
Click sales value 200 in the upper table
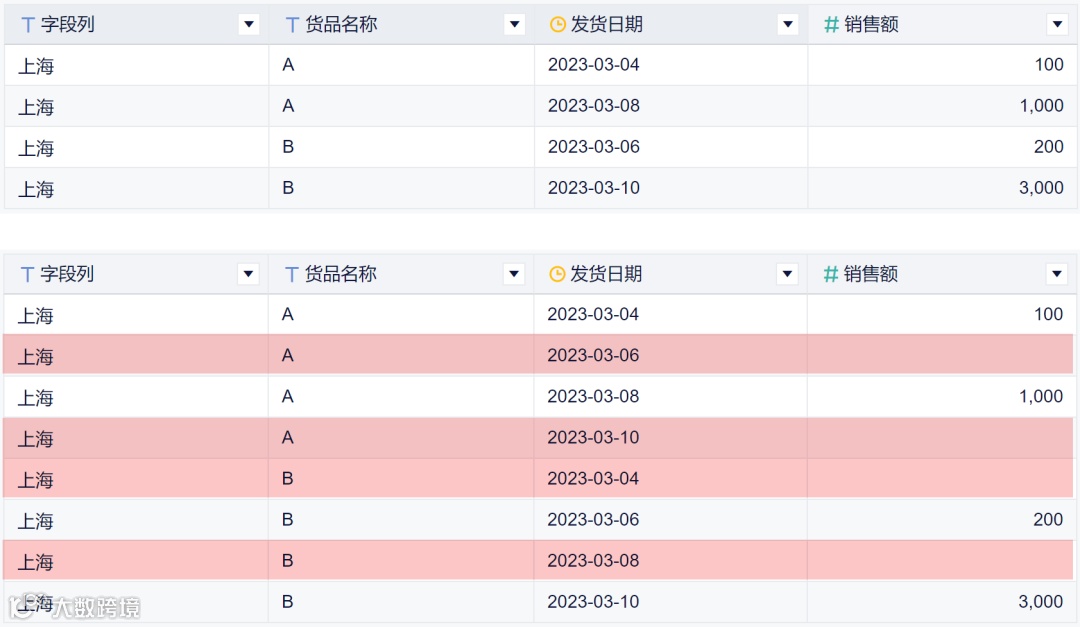[1049, 147]
